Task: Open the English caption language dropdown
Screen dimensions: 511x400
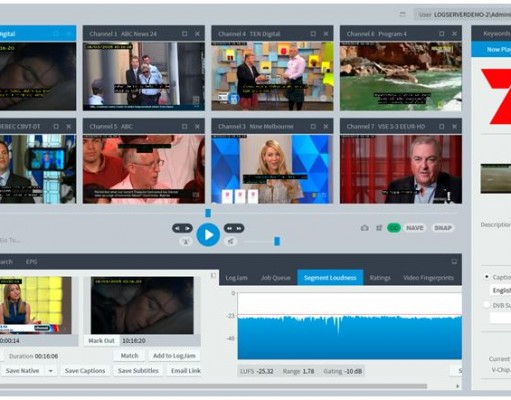Action: [x=500, y=290]
